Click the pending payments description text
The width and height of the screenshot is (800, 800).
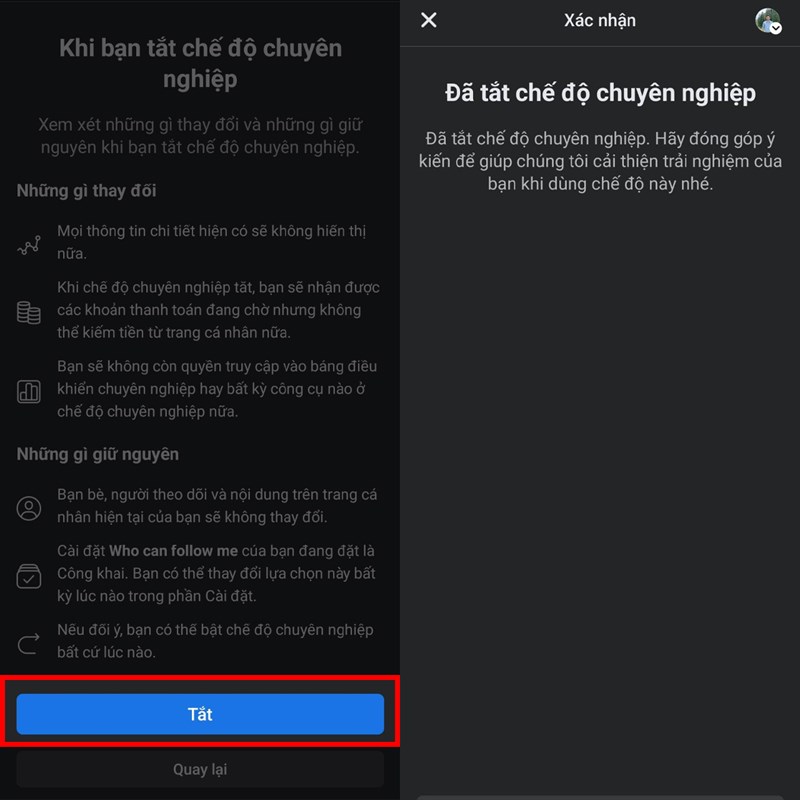pos(218,310)
